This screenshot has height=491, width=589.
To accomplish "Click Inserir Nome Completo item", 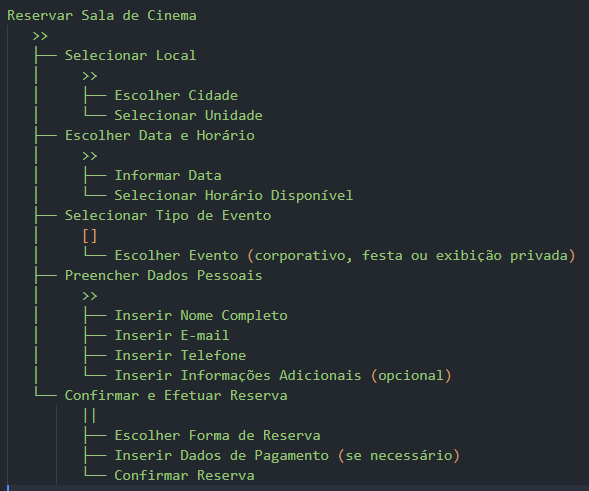I will click(x=201, y=316).
